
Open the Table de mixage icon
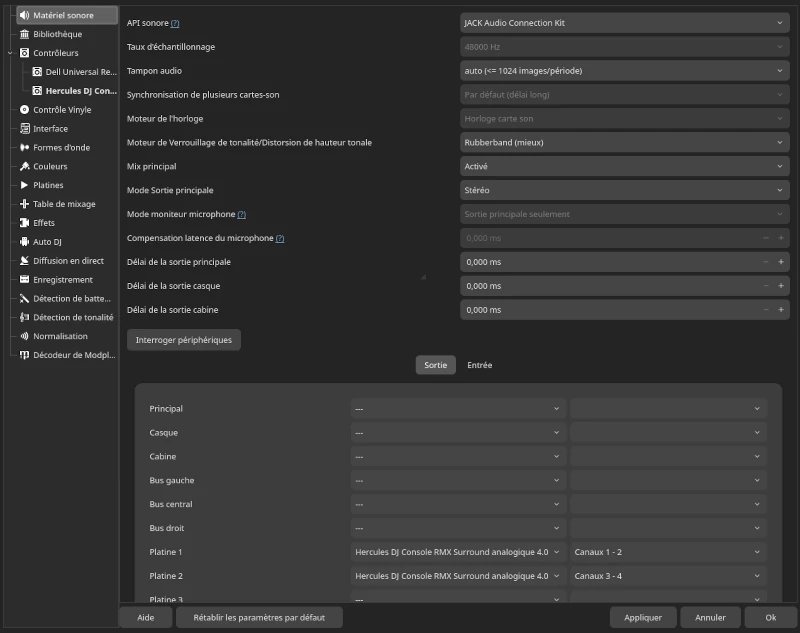[24, 204]
